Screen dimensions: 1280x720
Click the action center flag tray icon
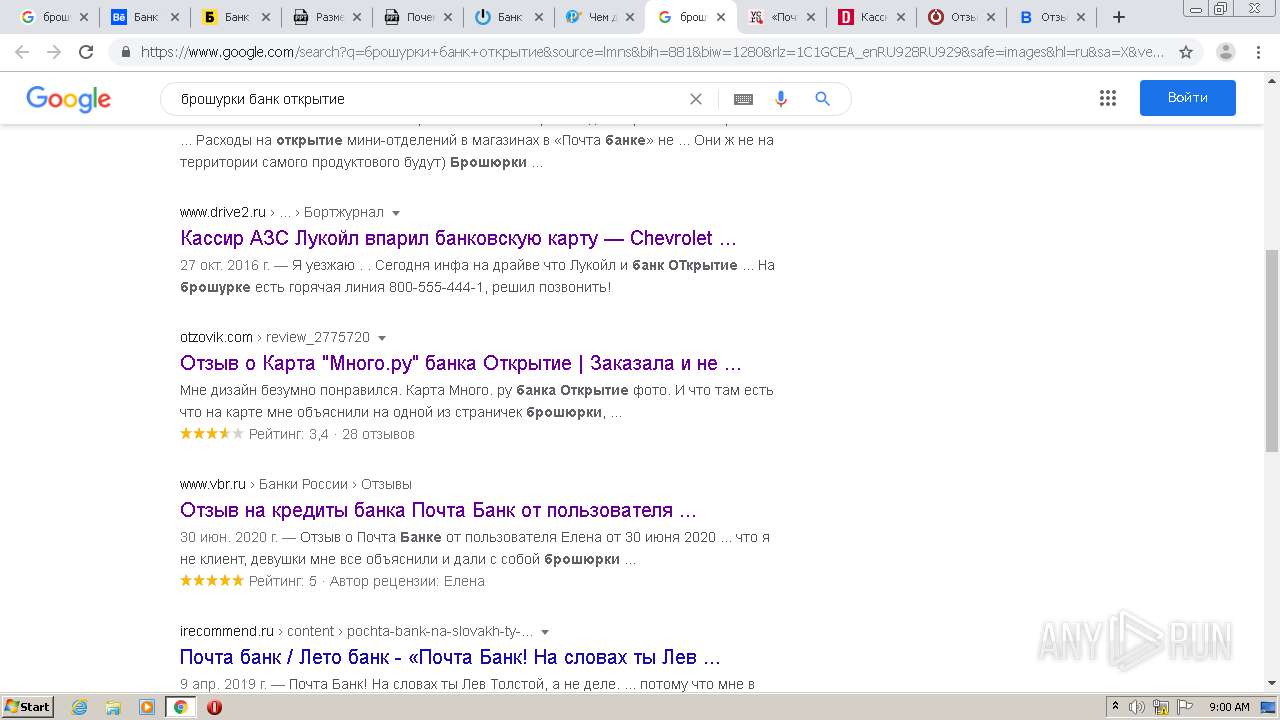1184,707
